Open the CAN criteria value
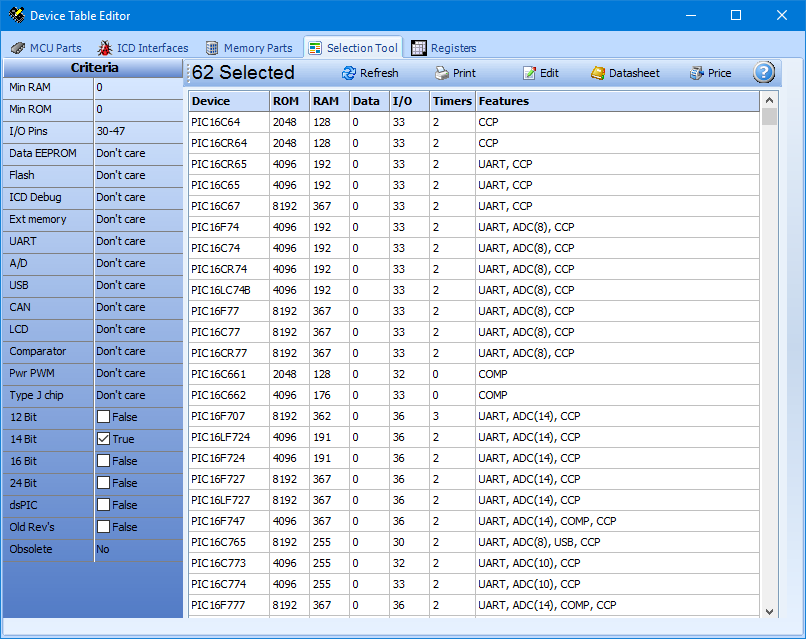 coord(139,307)
